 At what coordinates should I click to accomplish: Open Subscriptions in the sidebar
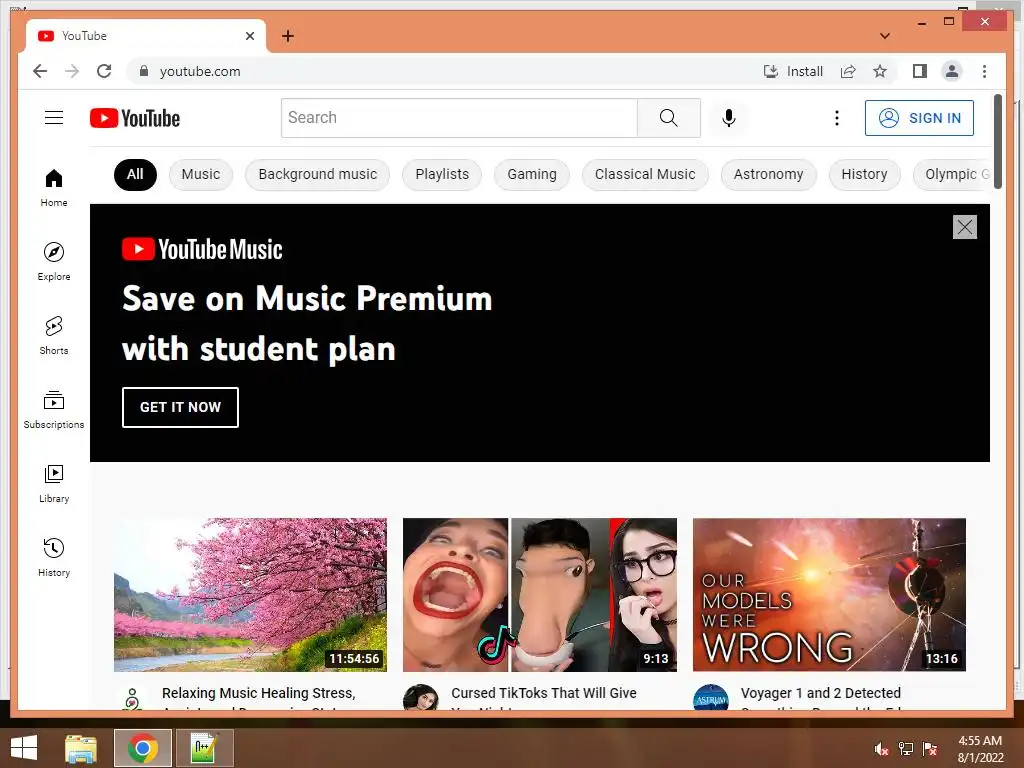coord(54,409)
